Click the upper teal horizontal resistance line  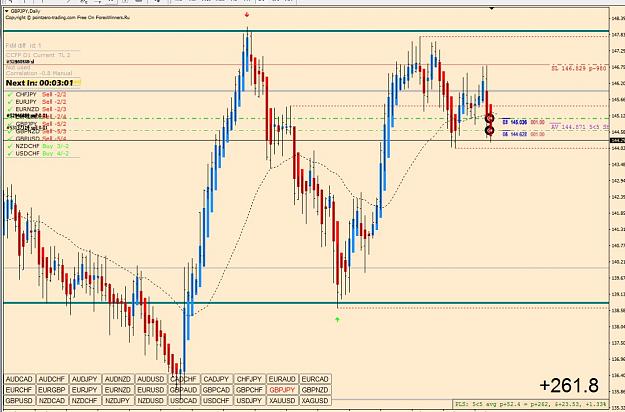coord(306,31)
